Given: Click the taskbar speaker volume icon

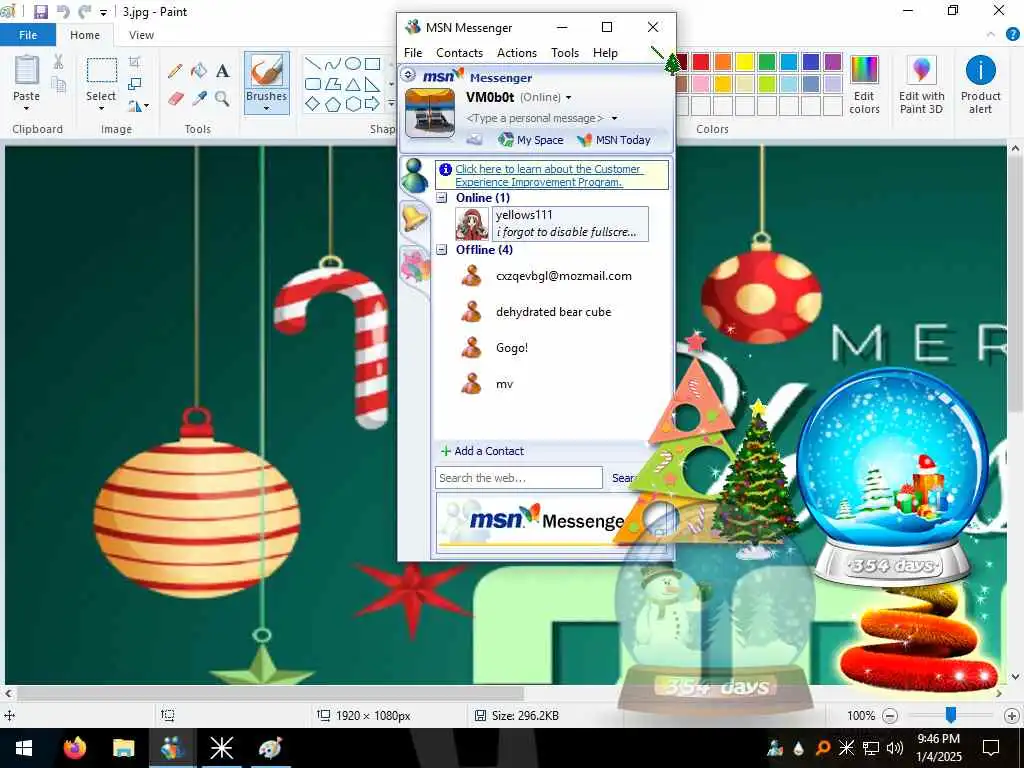Looking at the screenshot, I should point(895,748).
